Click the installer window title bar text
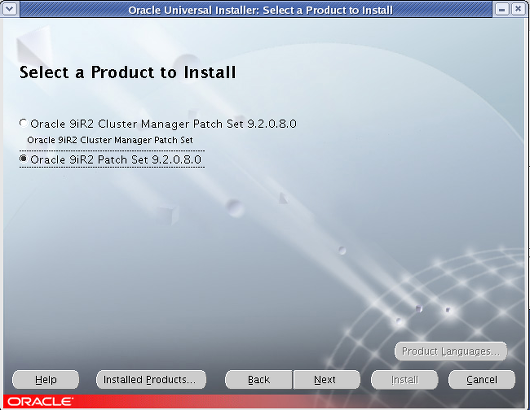Screen dimensions: 530x410 coord(260,10)
